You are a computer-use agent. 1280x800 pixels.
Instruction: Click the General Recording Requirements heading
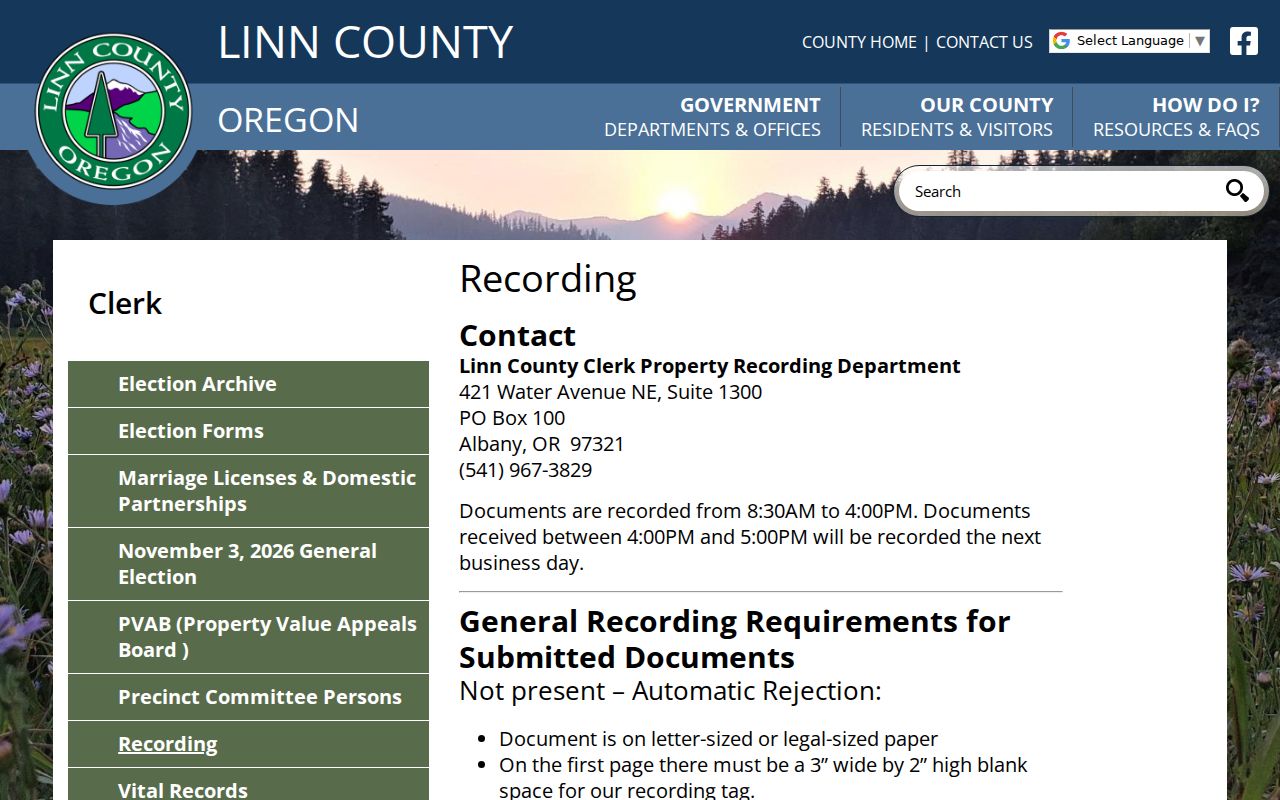735,639
